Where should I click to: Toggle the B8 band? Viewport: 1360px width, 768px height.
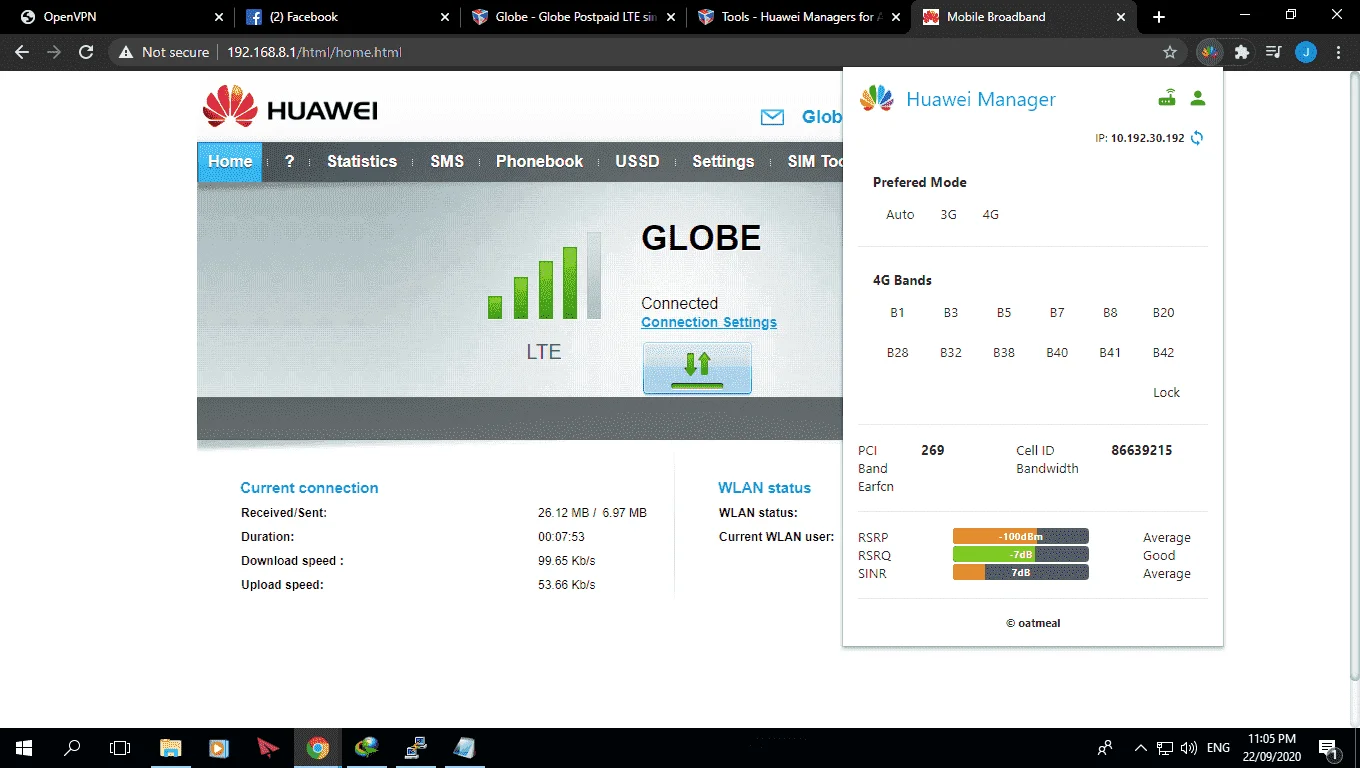tap(1110, 313)
